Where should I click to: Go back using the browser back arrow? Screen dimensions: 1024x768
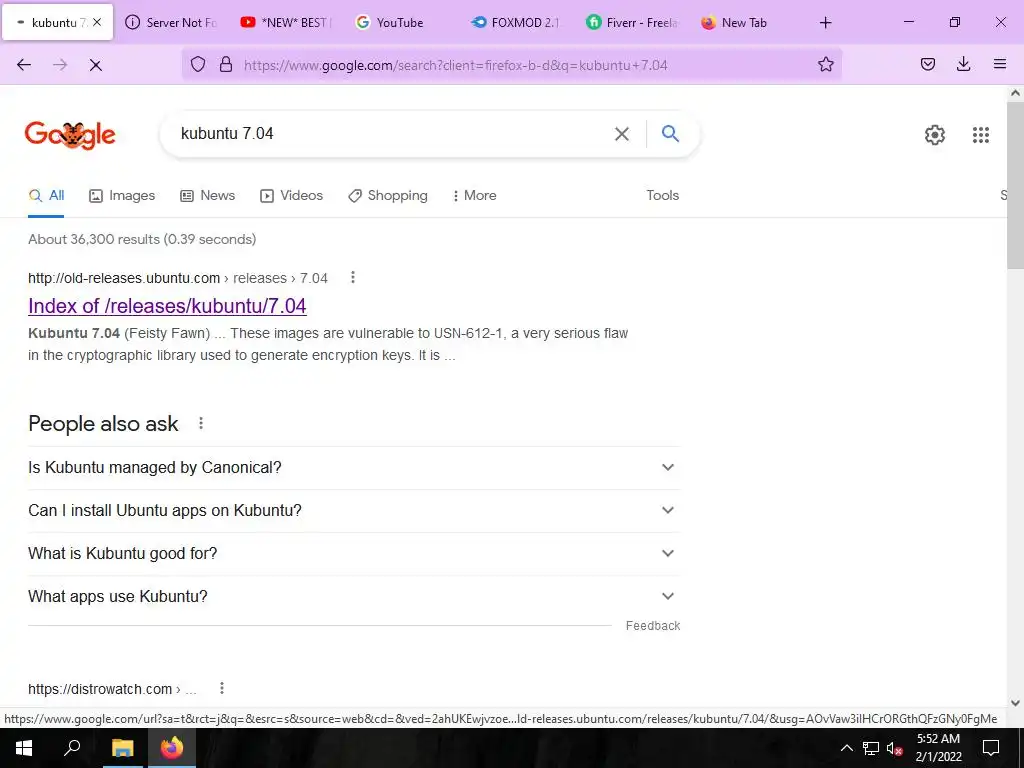tap(24, 65)
